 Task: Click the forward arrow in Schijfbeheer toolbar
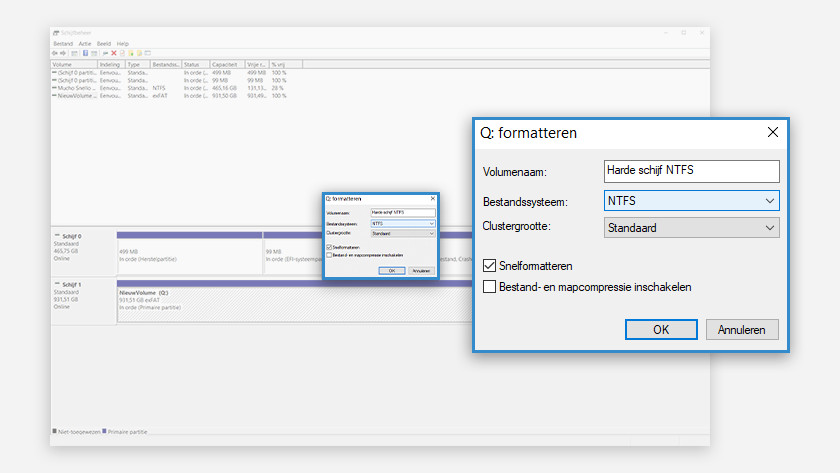(x=62, y=53)
